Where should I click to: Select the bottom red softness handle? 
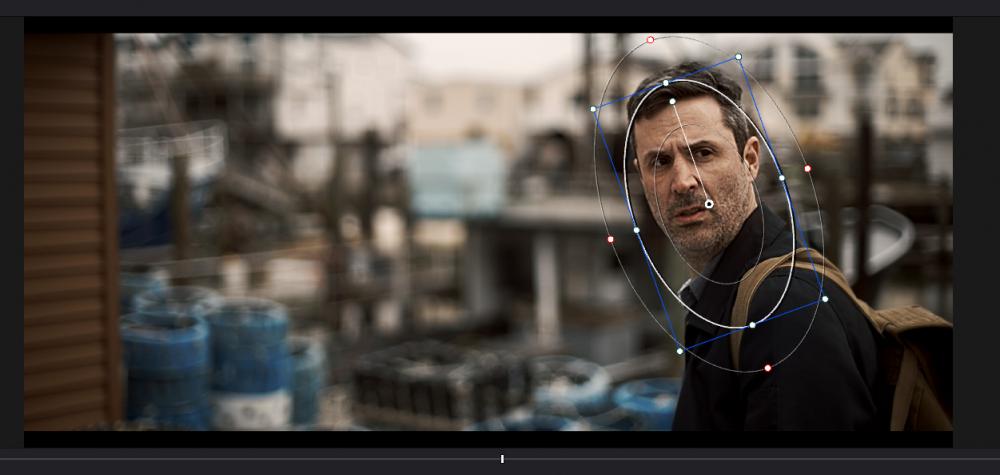pyautogui.click(x=768, y=368)
